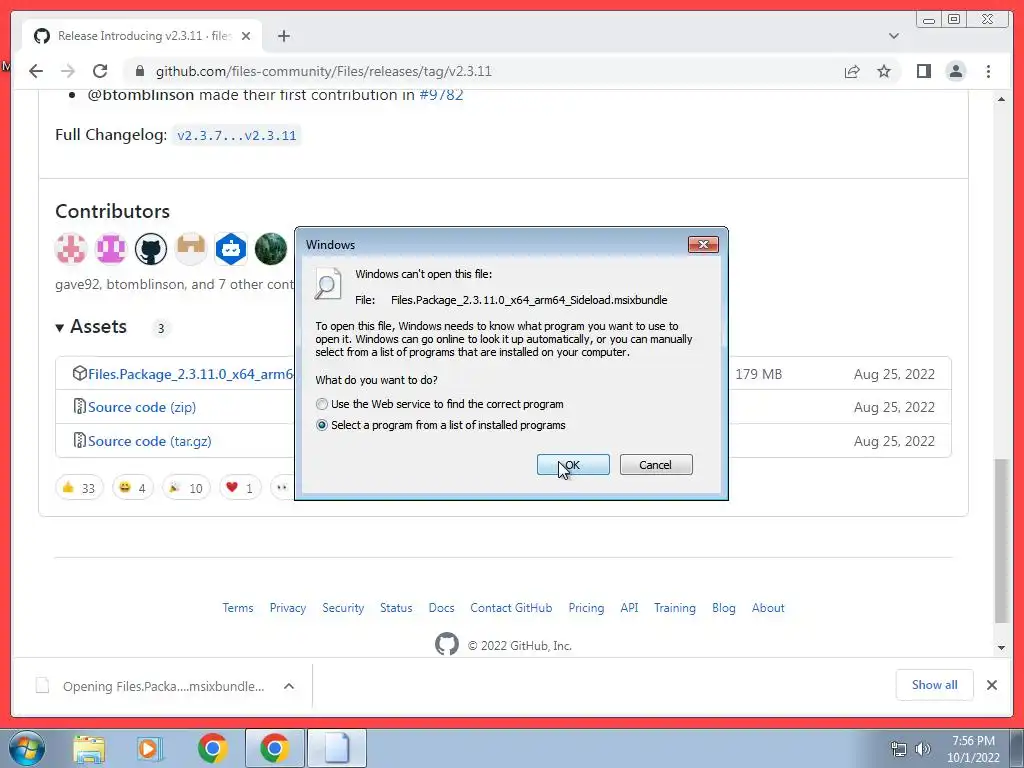Click the GitHub Octocat contributor avatar
This screenshot has height=768, width=1024.
(x=151, y=249)
